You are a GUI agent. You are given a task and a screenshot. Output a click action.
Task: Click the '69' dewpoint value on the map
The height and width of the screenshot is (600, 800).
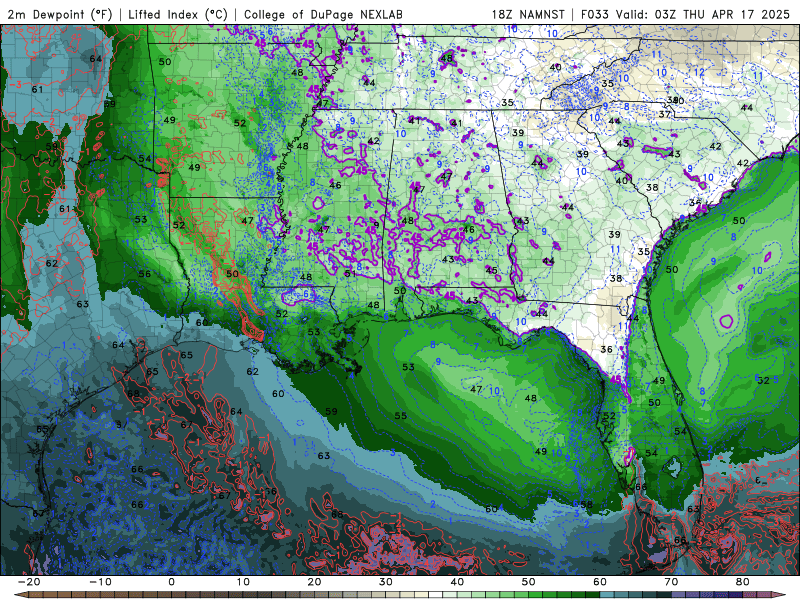[110, 104]
